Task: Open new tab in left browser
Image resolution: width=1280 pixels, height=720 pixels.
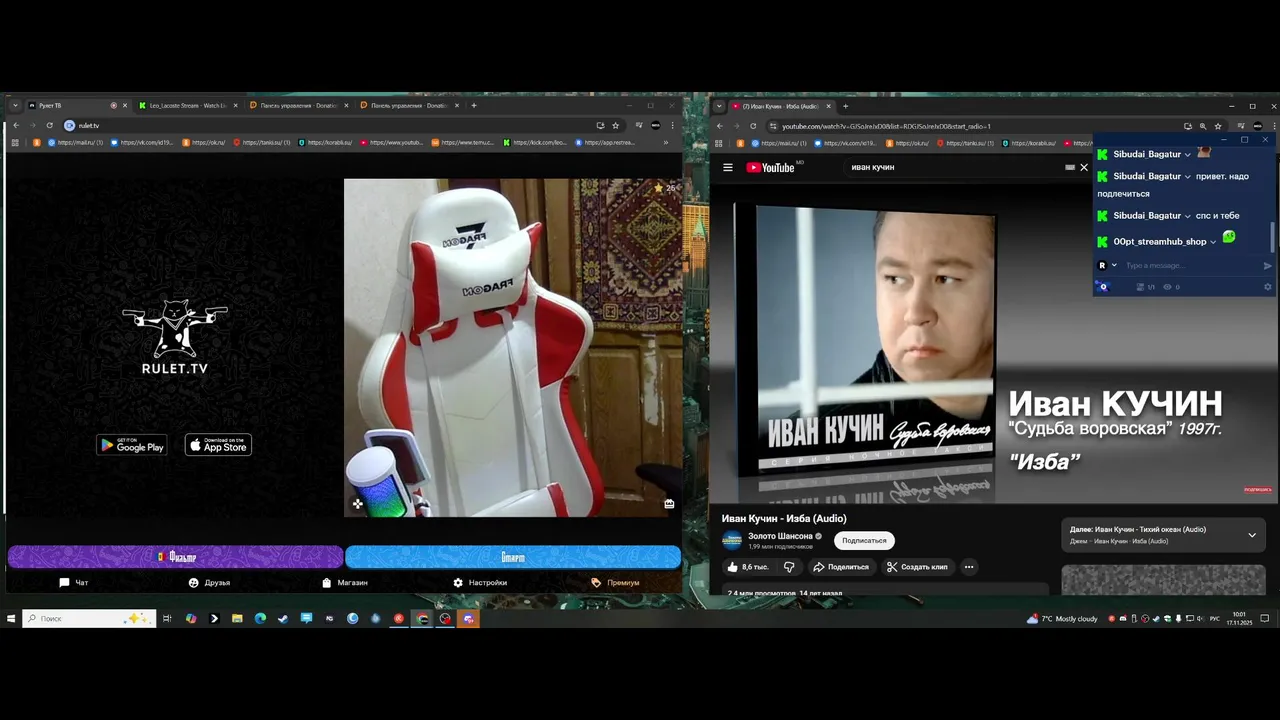Action: [474, 105]
